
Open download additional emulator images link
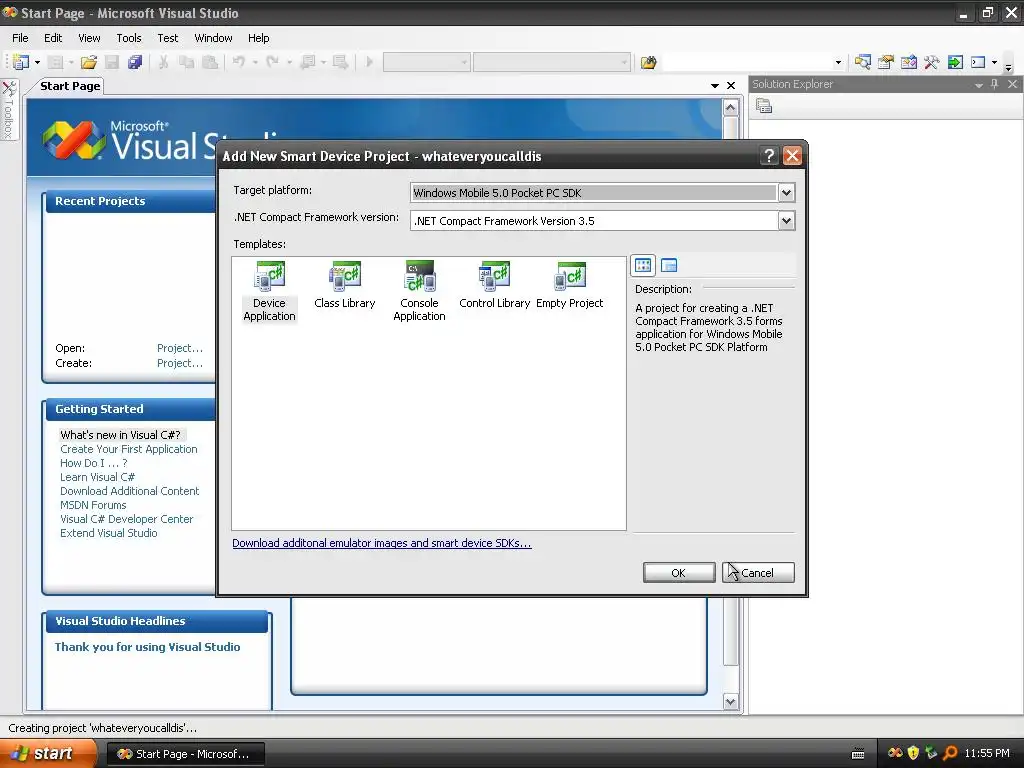point(381,543)
